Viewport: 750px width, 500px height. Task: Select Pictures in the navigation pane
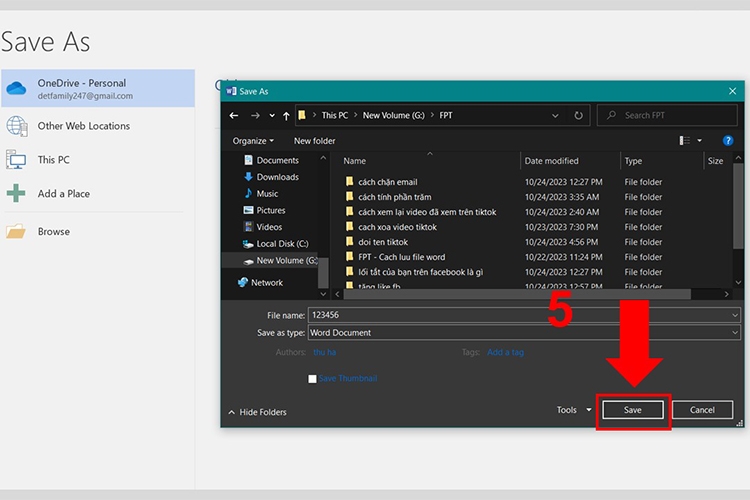point(271,211)
